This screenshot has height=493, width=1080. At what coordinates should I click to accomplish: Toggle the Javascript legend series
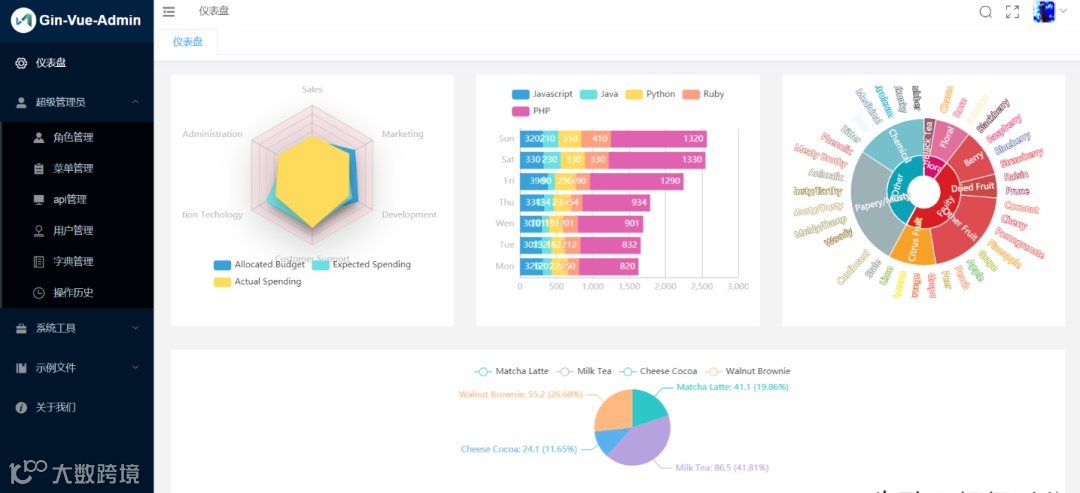(x=542, y=94)
